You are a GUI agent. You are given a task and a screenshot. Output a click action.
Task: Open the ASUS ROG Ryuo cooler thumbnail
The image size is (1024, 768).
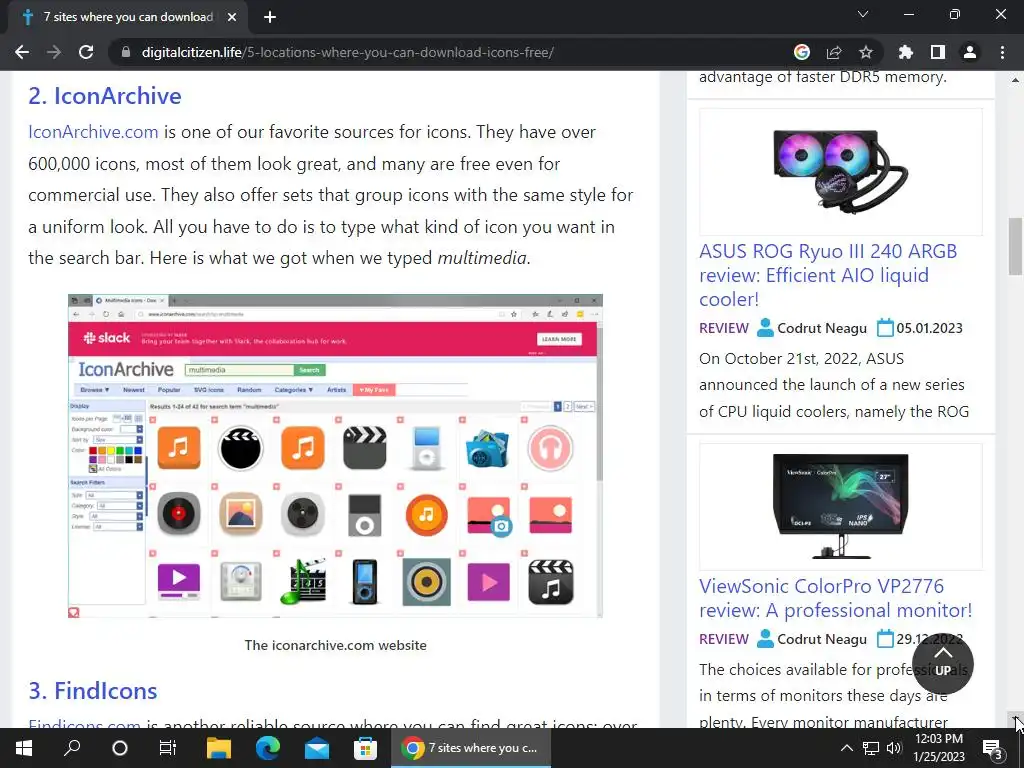coord(840,172)
